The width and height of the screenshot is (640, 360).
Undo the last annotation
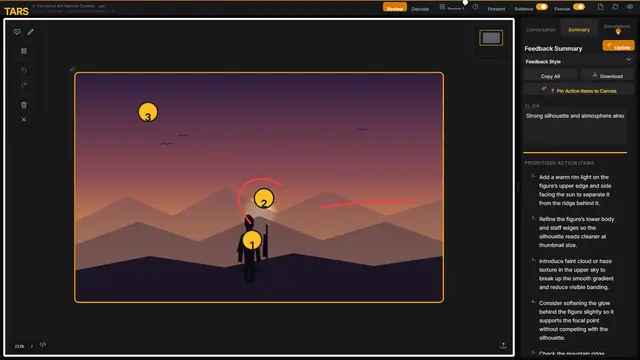24,70
